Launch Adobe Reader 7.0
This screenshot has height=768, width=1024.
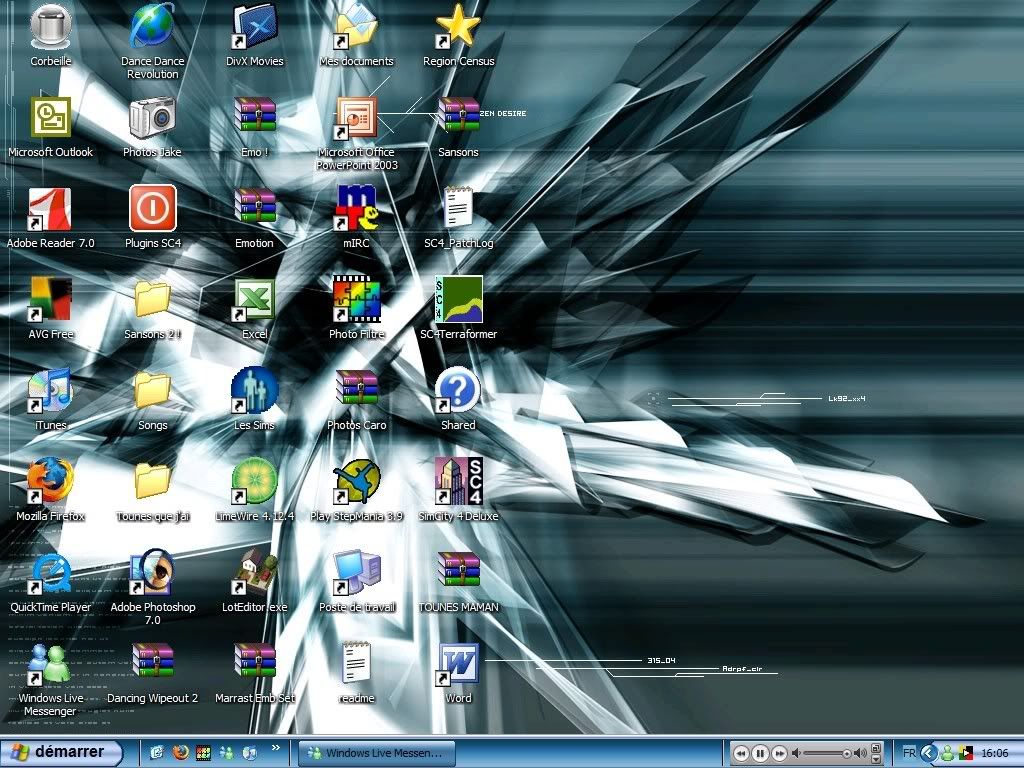50,217
